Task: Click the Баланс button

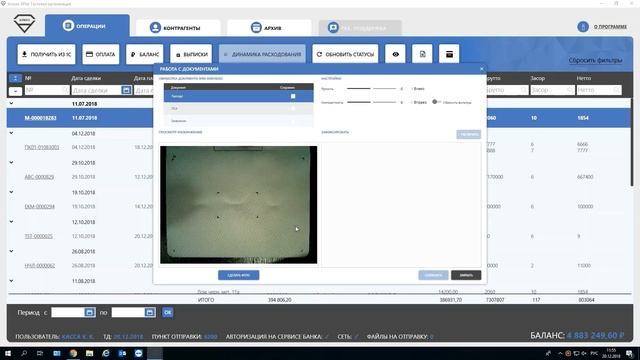Action: (145, 54)
